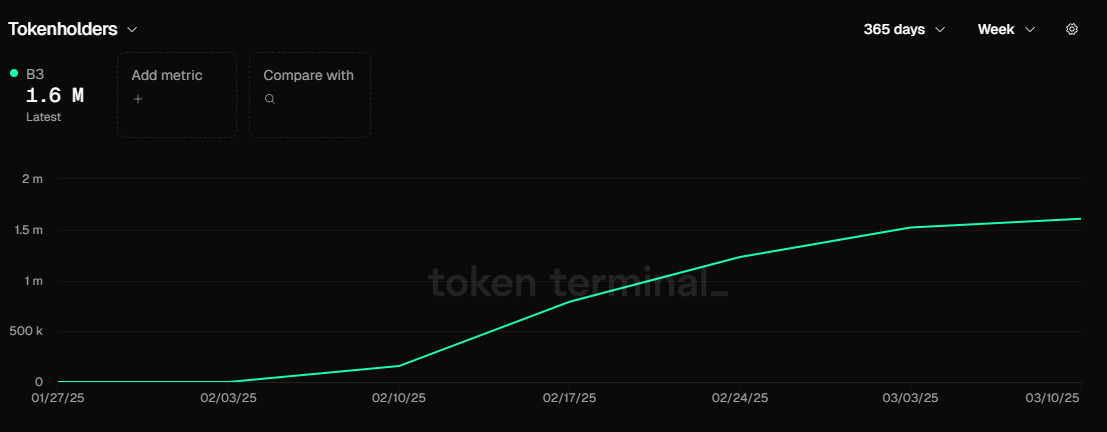Click the 02/10/25 date on the axis
1107x432 pixels.
tap(399, 398)
